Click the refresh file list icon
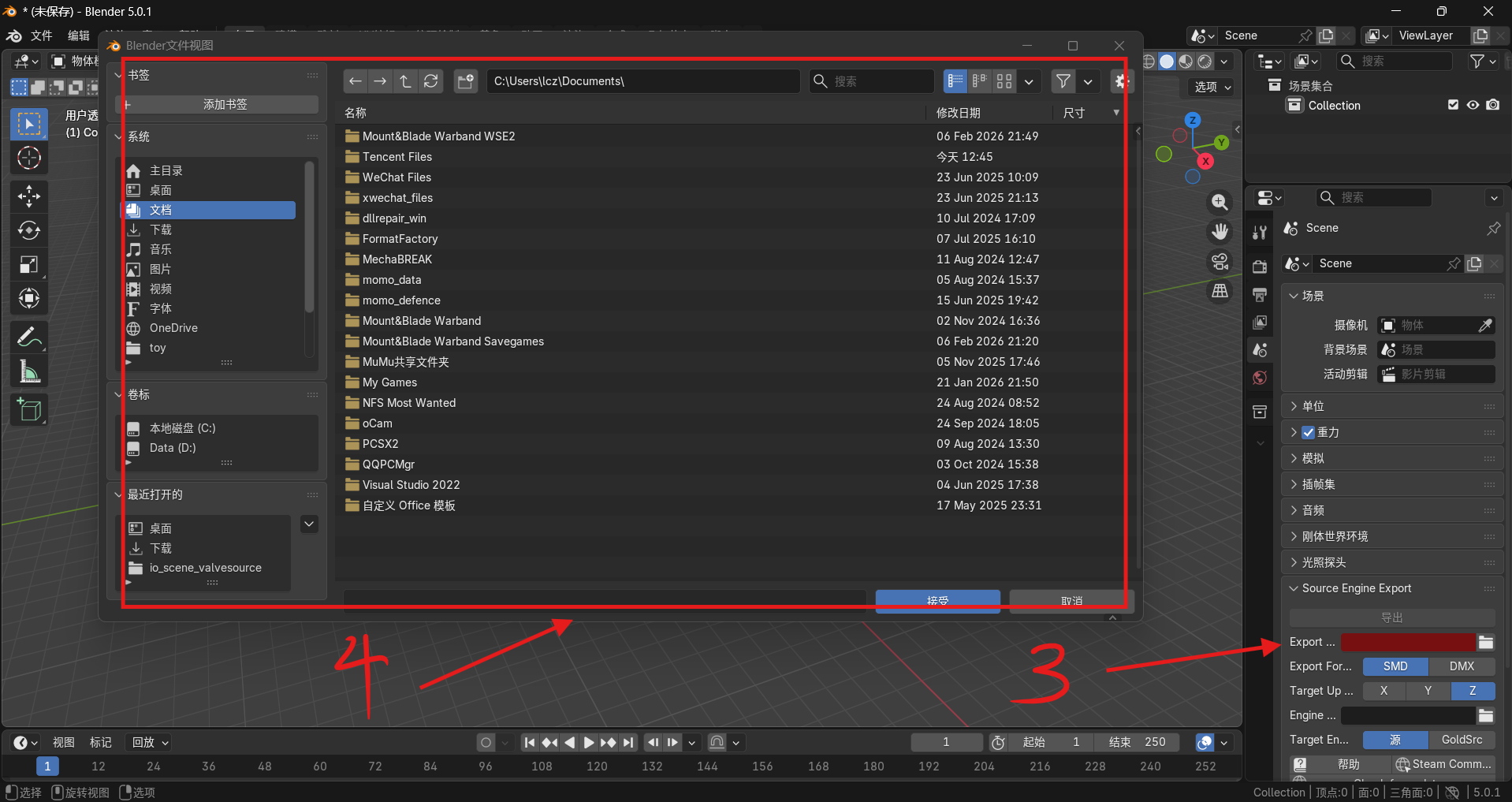Screen dimensions: 1512x802 coord(430,81)
